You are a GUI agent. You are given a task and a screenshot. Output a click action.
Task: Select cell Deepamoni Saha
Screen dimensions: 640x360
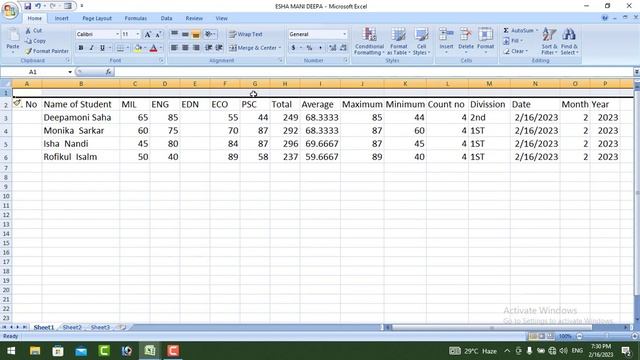click(81, 118)
